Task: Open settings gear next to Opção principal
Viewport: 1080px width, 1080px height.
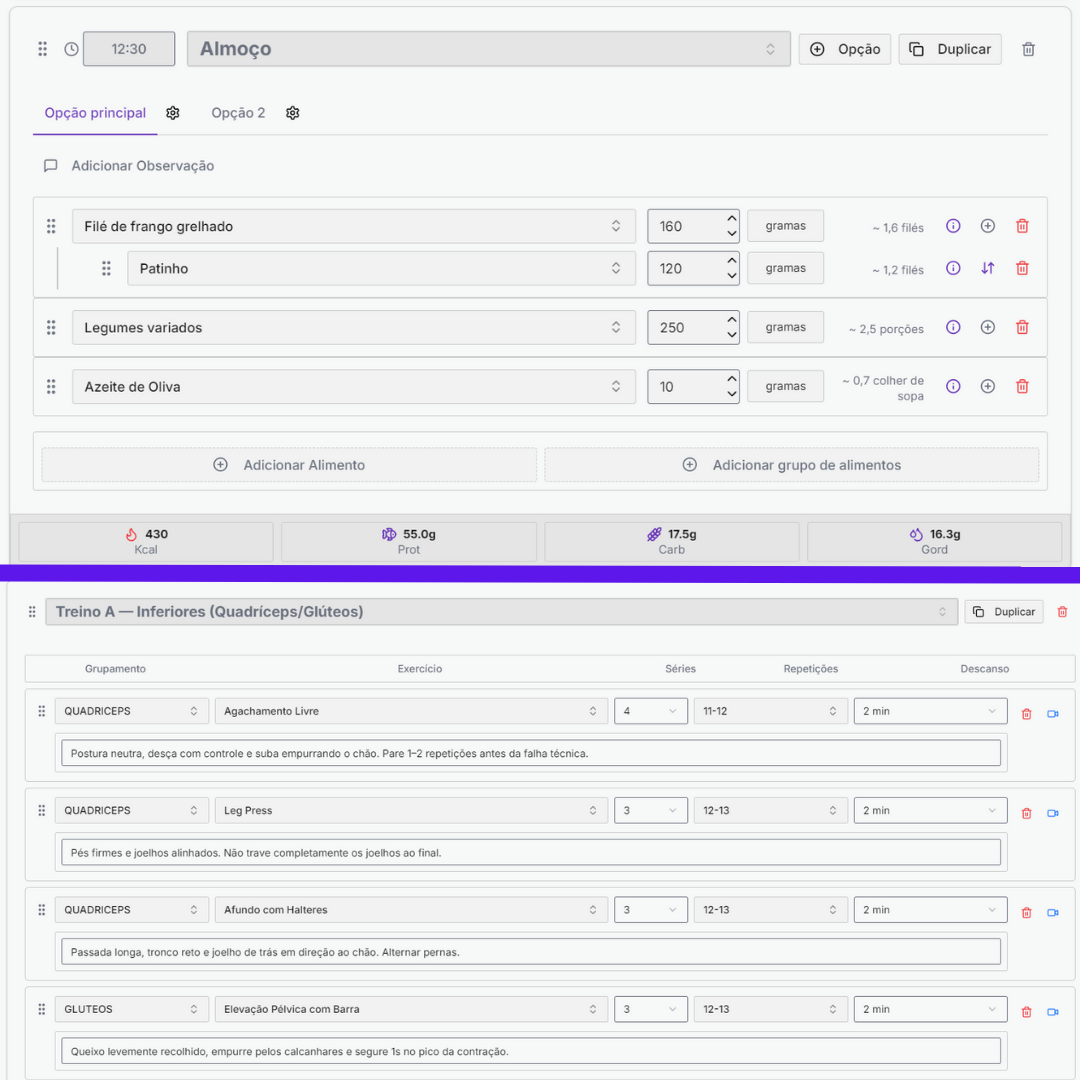Action: 173,113
